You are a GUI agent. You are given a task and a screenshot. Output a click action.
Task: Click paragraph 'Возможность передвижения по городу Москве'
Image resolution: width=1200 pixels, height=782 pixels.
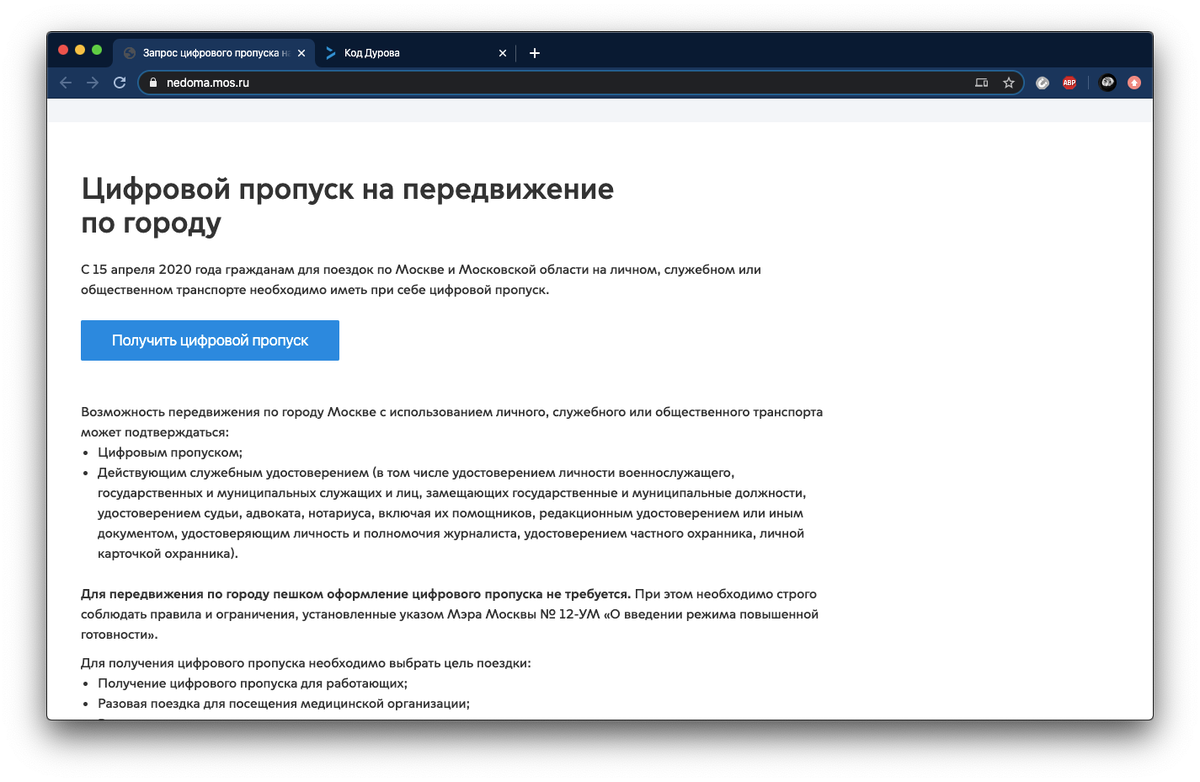pos(452,422)
